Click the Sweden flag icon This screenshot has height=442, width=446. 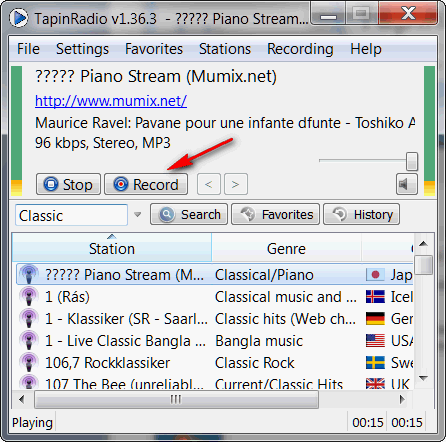pos(375,363)
